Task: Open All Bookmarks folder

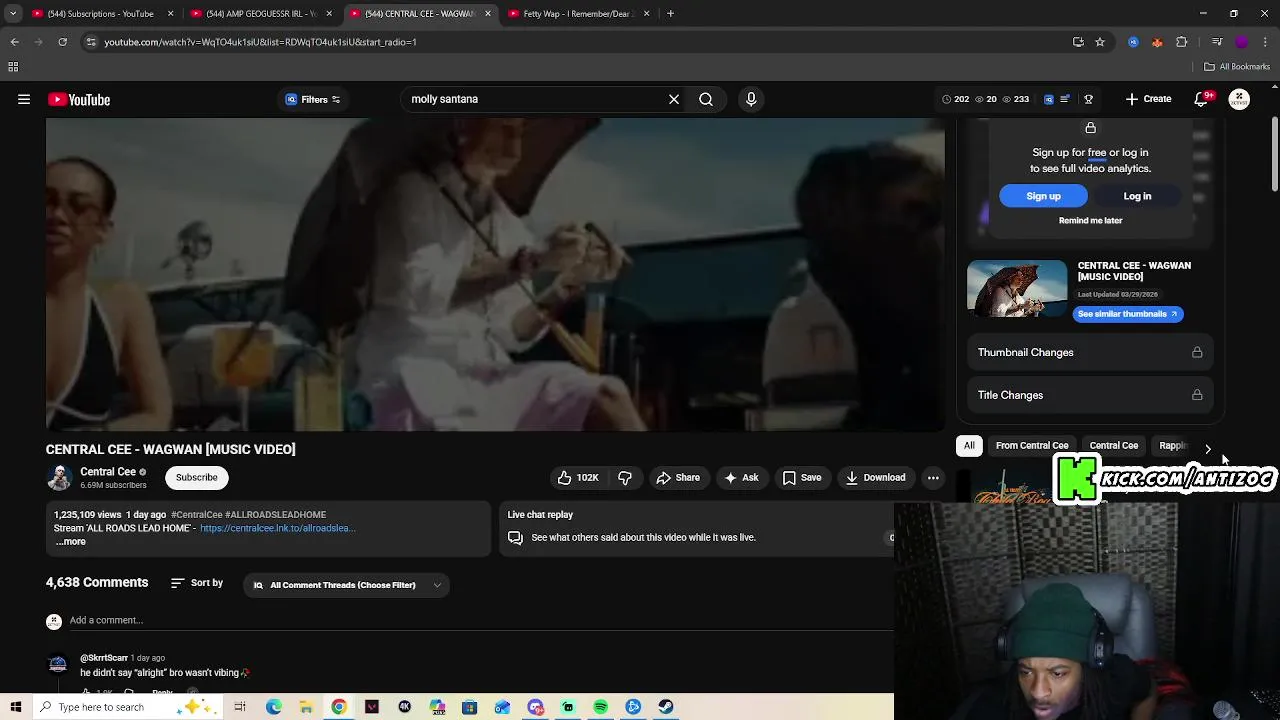Action: (x=1237, y=67)
